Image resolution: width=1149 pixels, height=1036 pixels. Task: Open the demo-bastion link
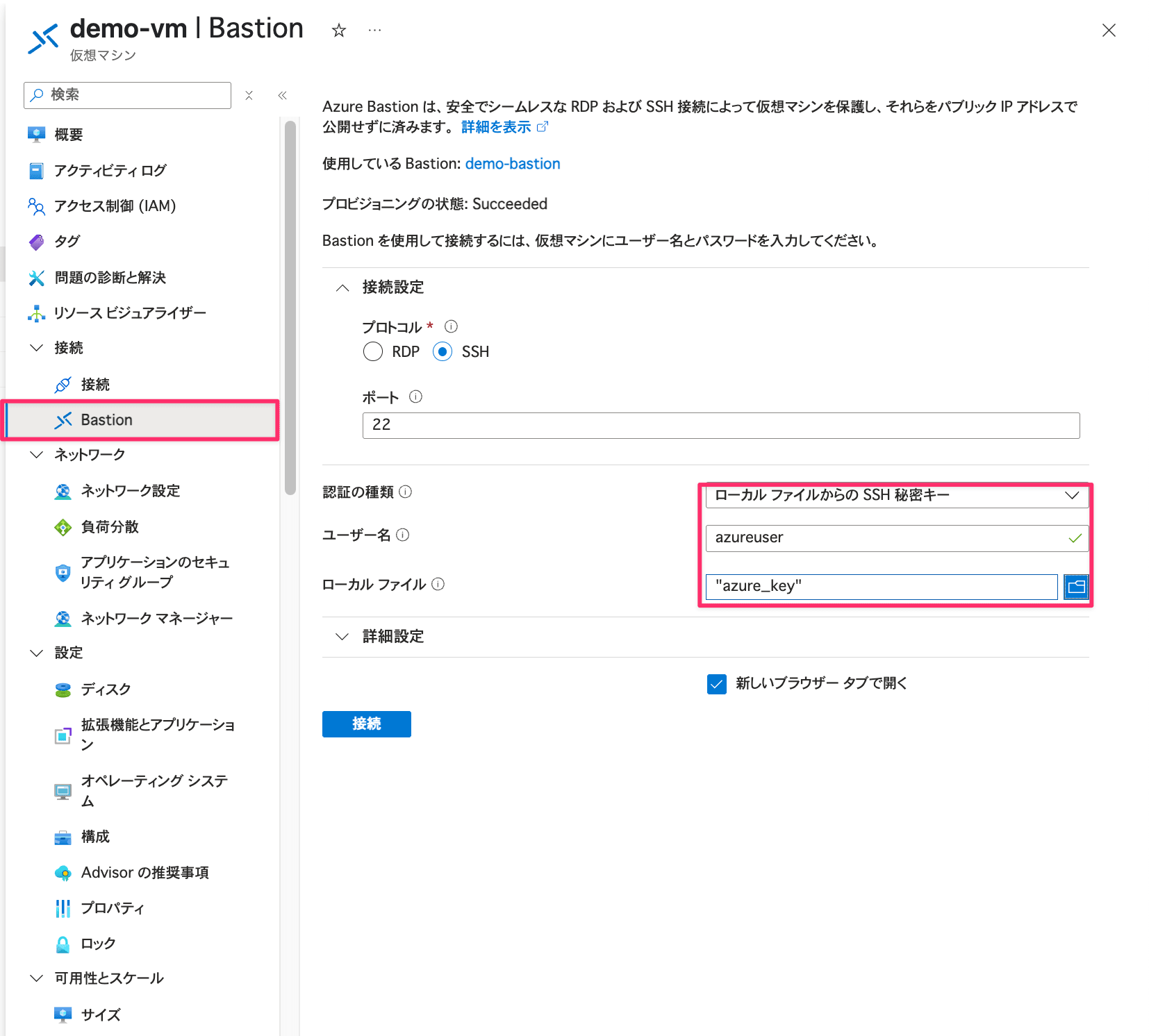(x=513, y=164)
